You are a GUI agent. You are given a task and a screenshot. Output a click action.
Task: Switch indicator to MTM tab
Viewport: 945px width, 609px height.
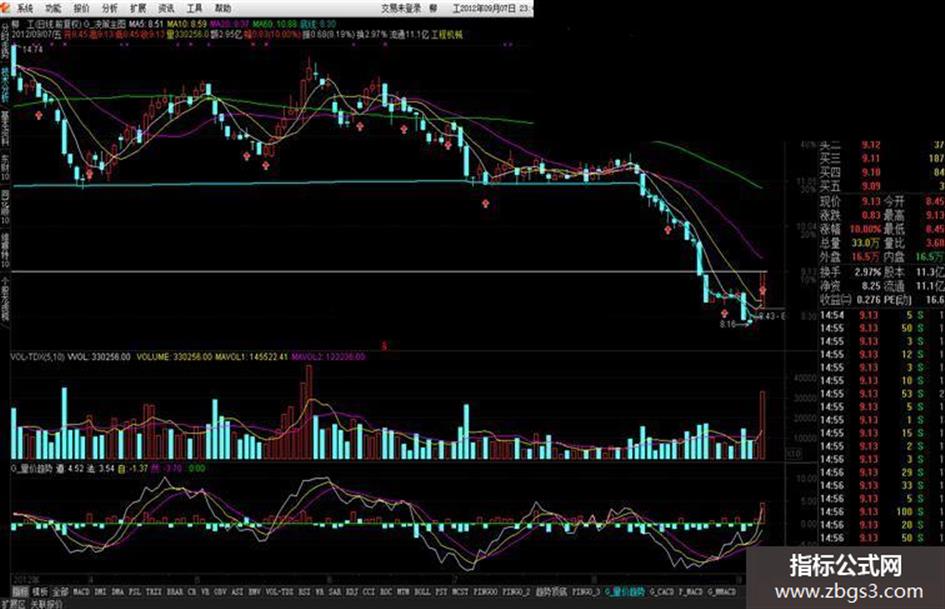coord(403,592)
